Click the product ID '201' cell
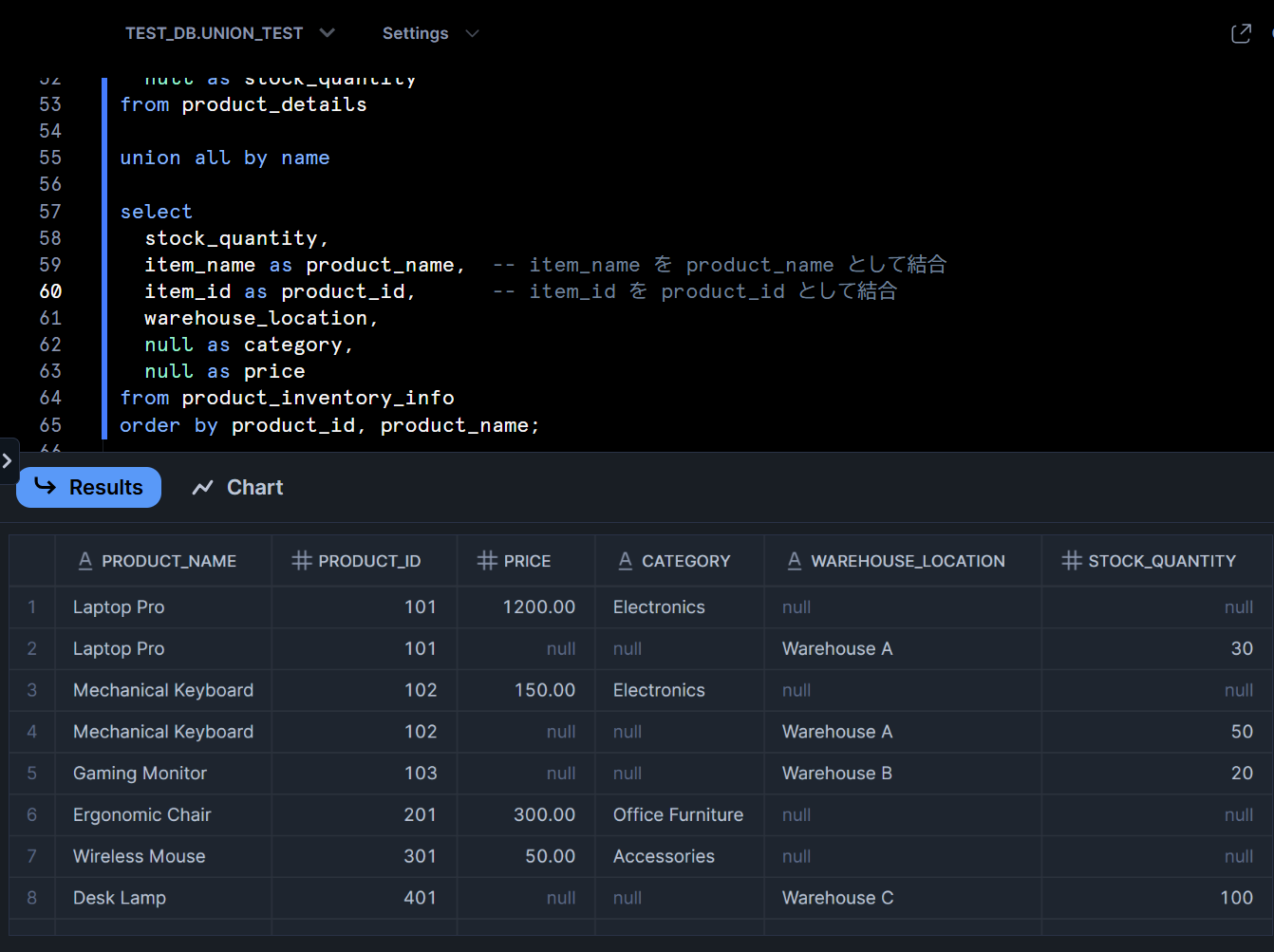Image resolution: width=1274 pixels, height=952 pixels. (365, 814)
